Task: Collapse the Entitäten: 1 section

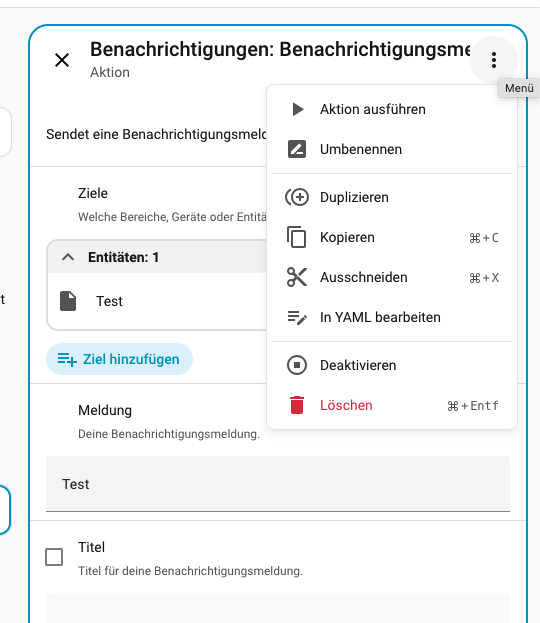Action: point(68,257)
